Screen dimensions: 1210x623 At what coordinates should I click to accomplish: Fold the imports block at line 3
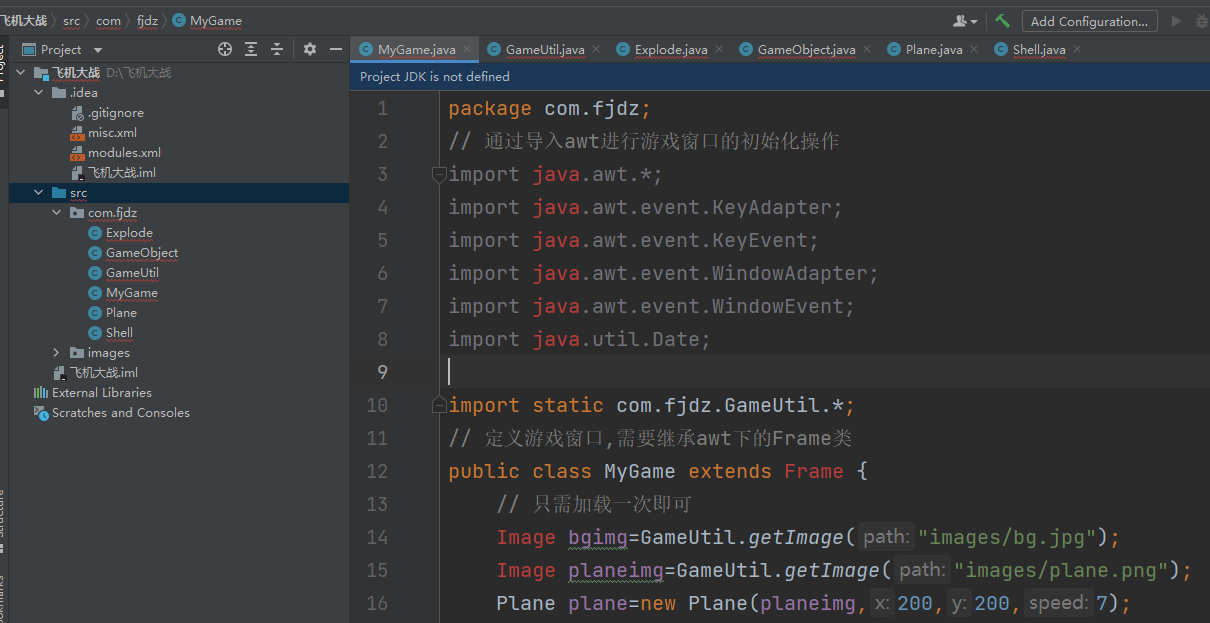click(x=438, y=175)
